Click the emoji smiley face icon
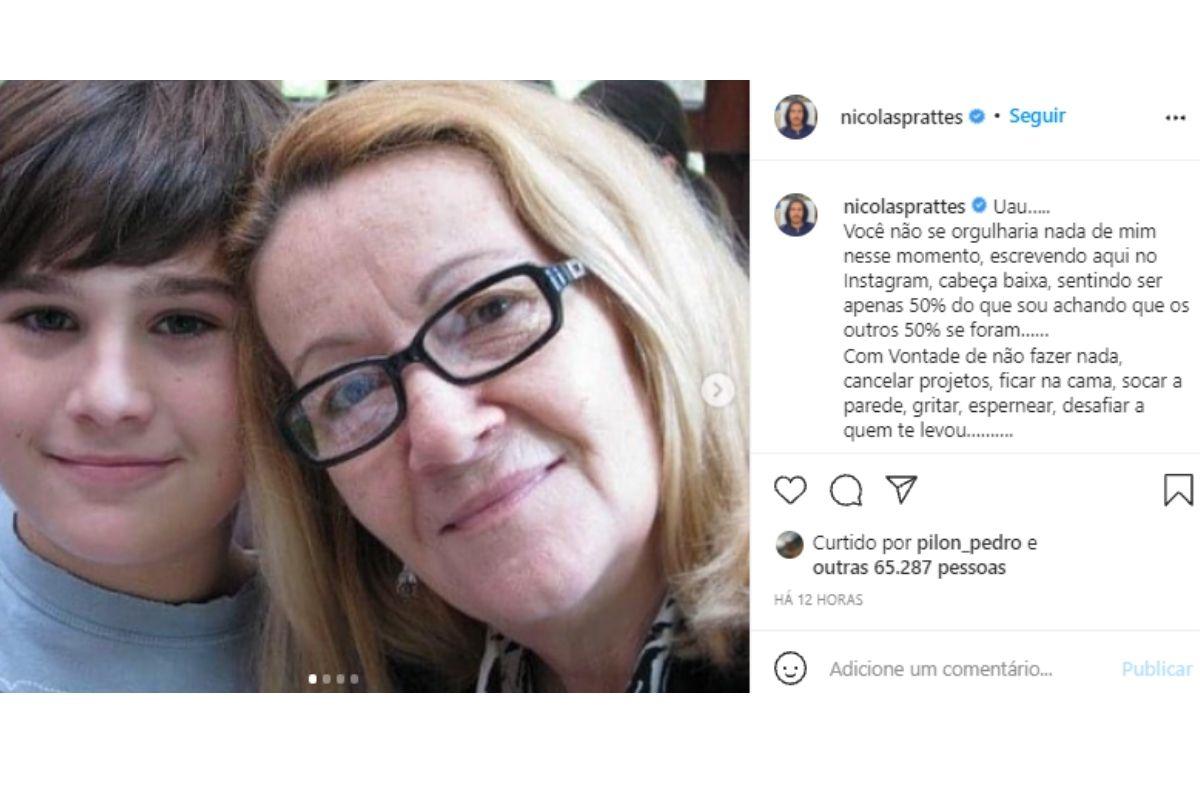 (x=790, y=669)
